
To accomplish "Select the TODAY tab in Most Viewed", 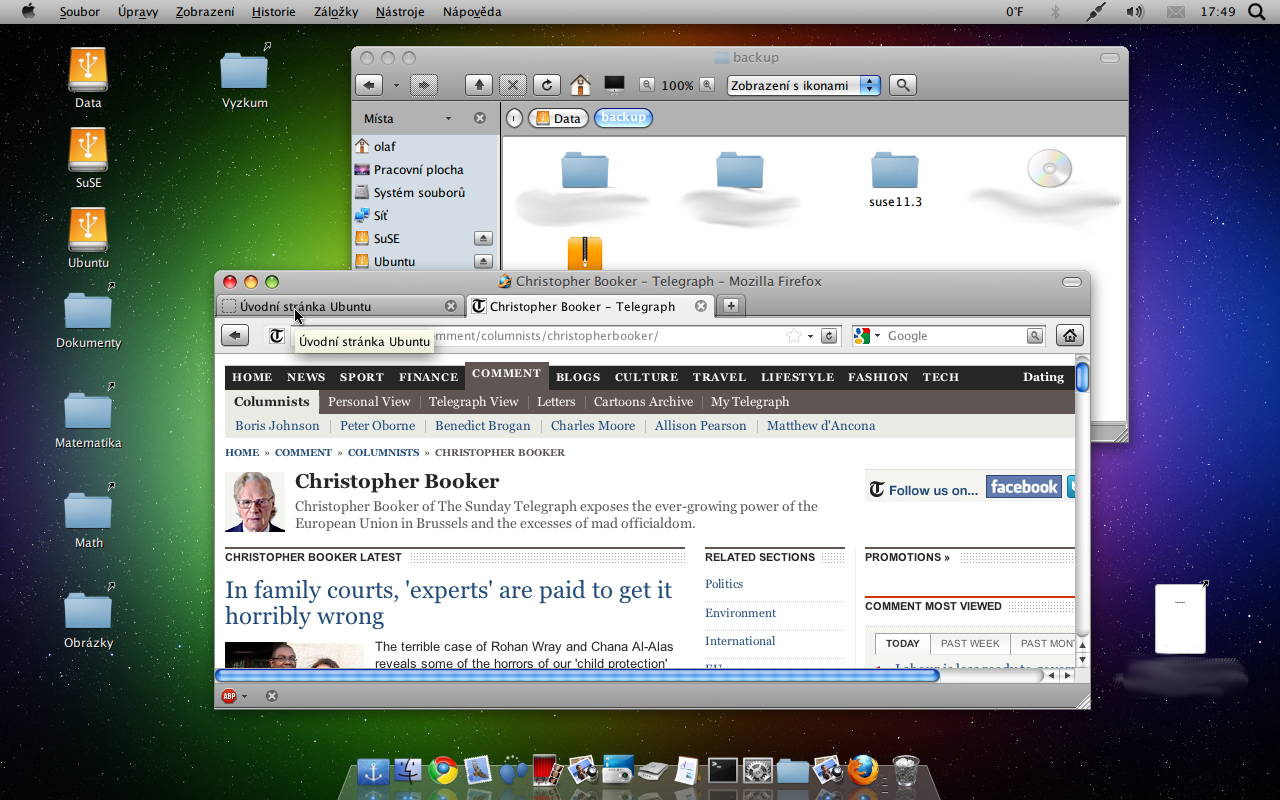I will 903,644.
